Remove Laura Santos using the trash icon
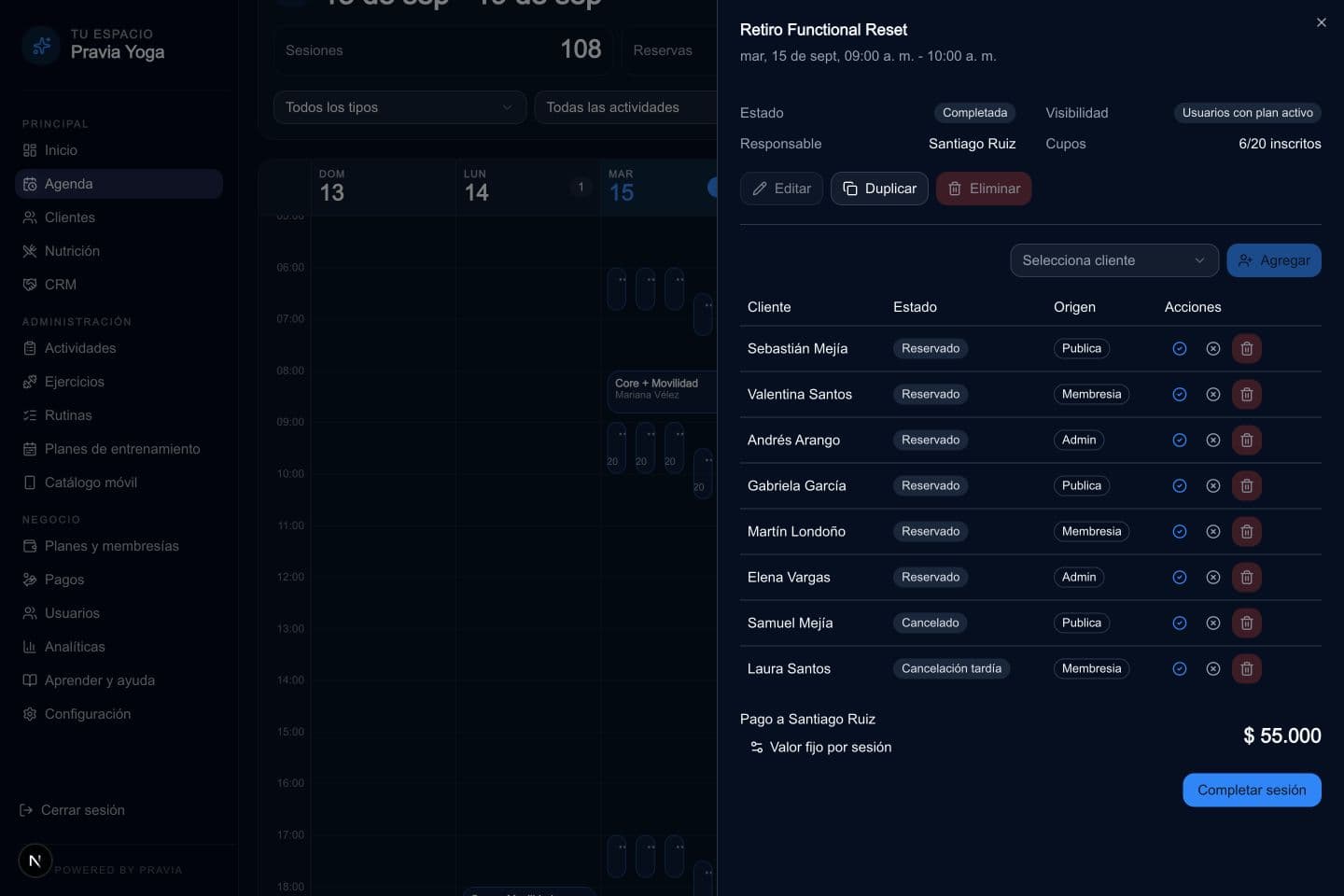The width and height of the screenshot is (1344, 896). point(1246,668)
